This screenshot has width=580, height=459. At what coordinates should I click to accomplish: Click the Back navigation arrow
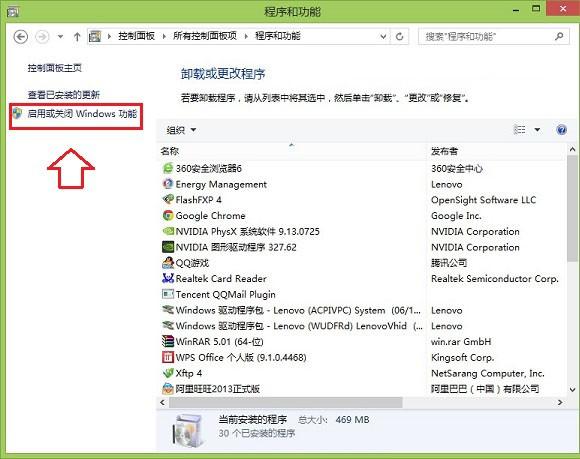pos(21,37)
